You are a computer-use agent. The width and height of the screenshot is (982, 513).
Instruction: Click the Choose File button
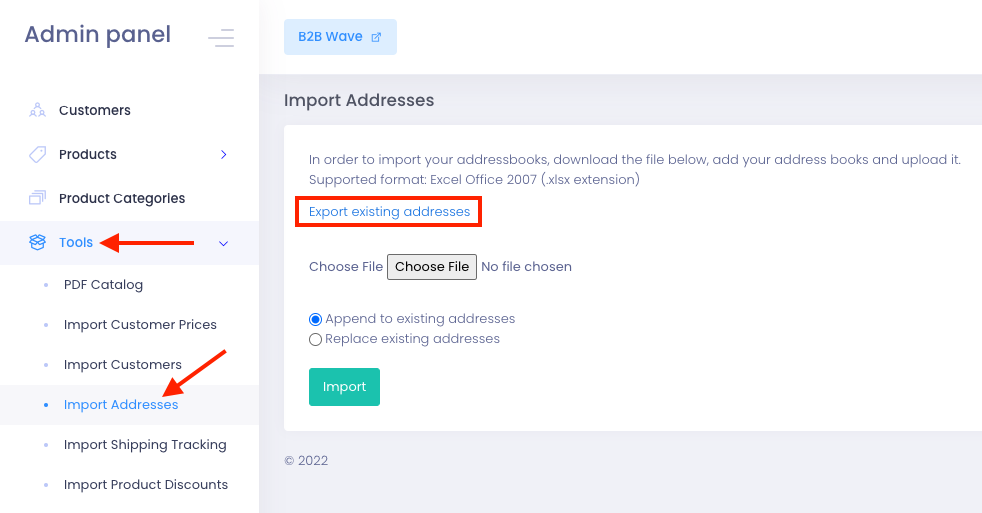[432, 267]
